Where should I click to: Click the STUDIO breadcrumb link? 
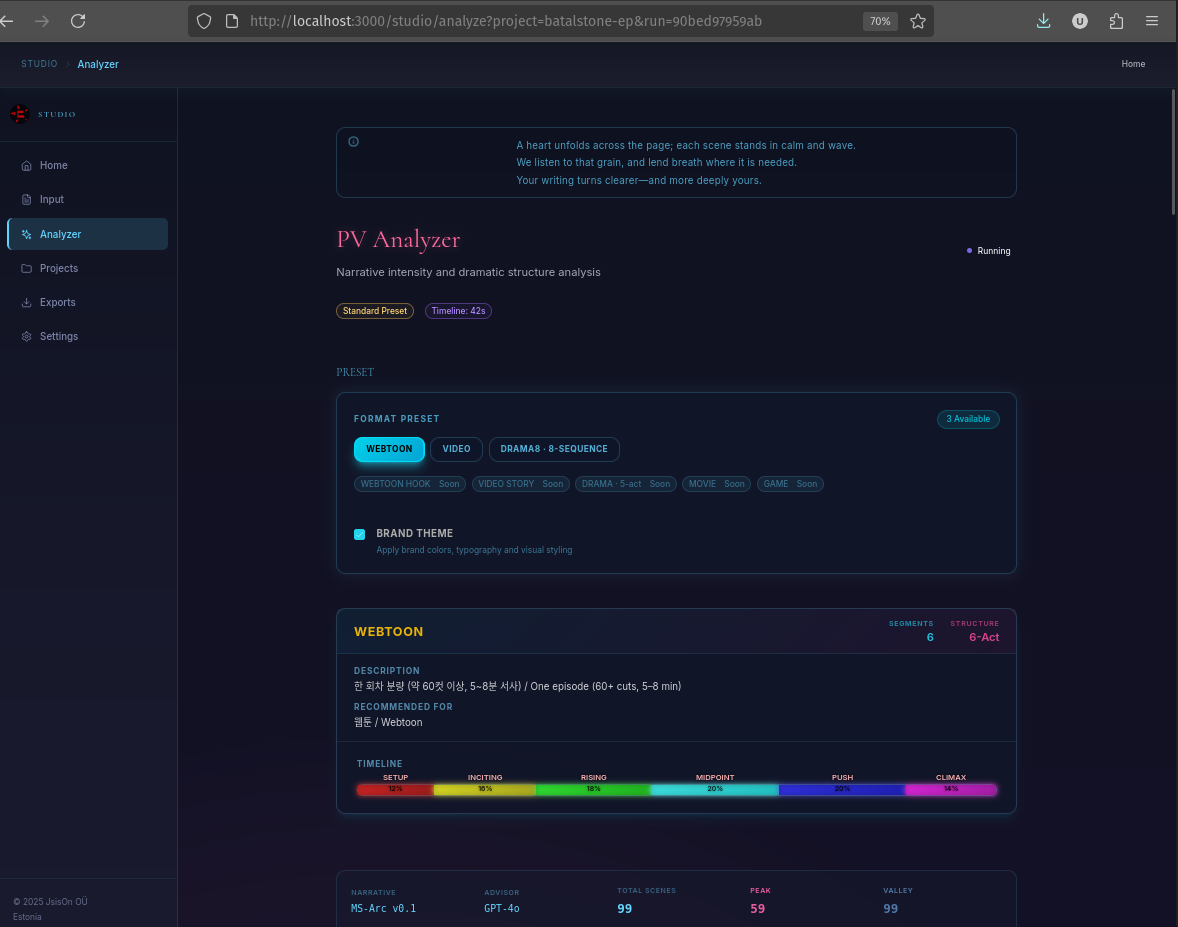click(x=39, y=64)
